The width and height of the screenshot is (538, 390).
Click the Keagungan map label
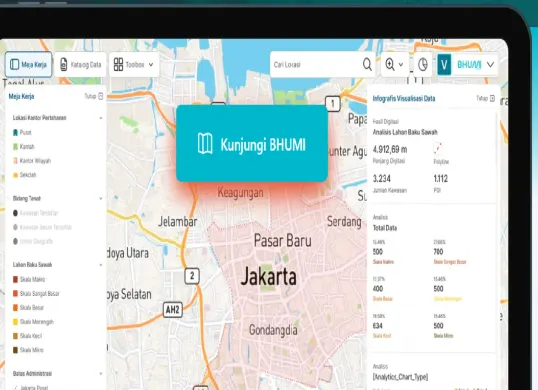click(x=241, y=193)
